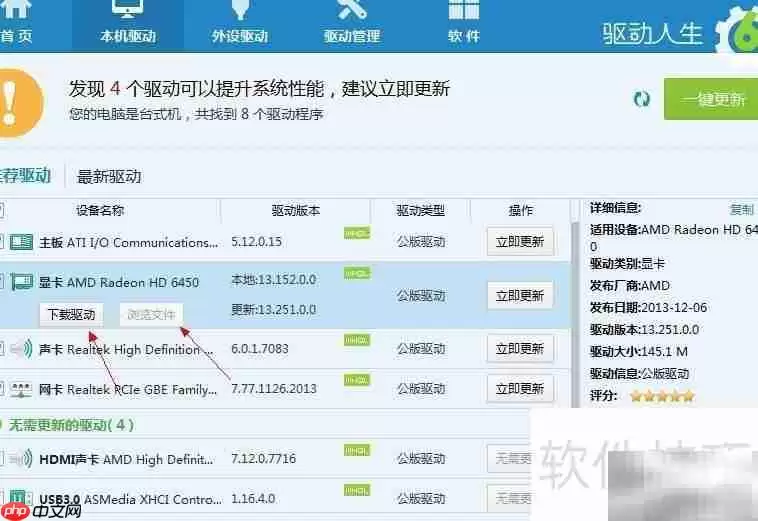Click version 5.12.0.15 text
This screenshot has width=758, height=521.
256,242
